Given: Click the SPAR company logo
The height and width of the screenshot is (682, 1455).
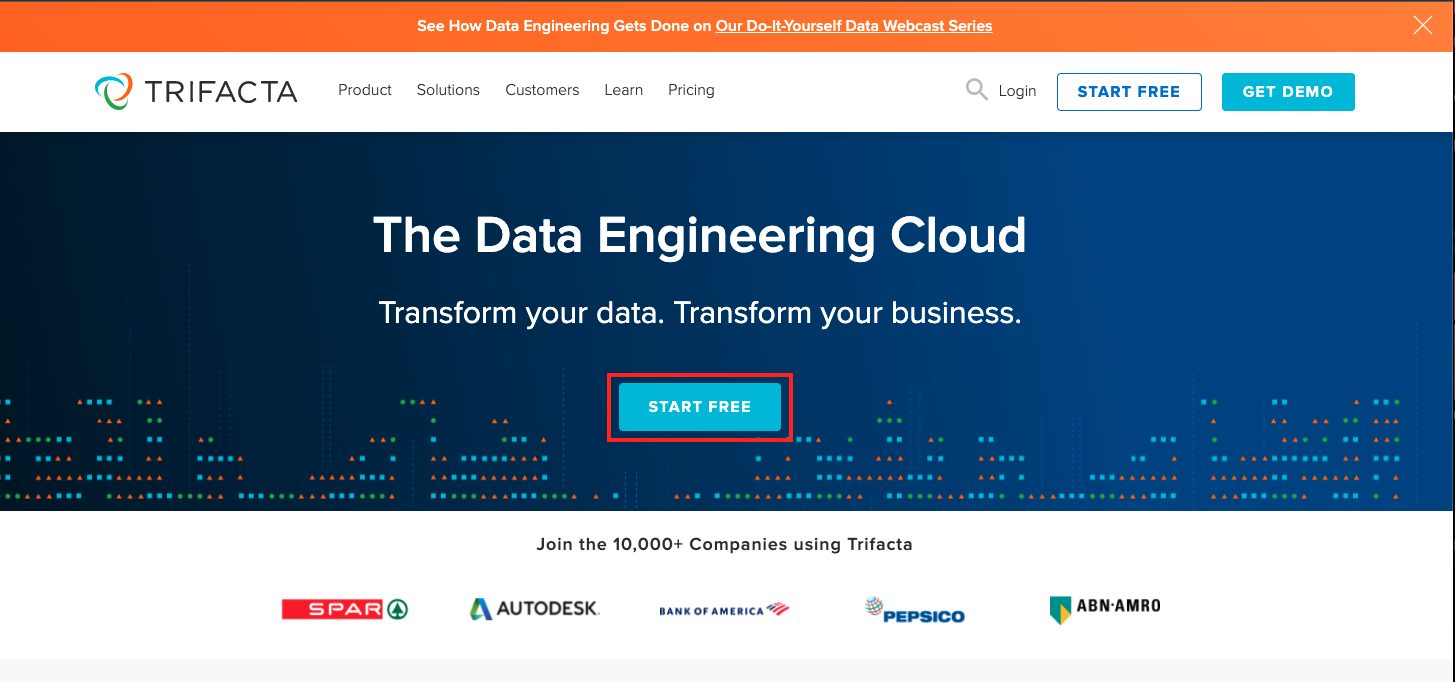Looking at the screenshot, I should click(344, 608).
